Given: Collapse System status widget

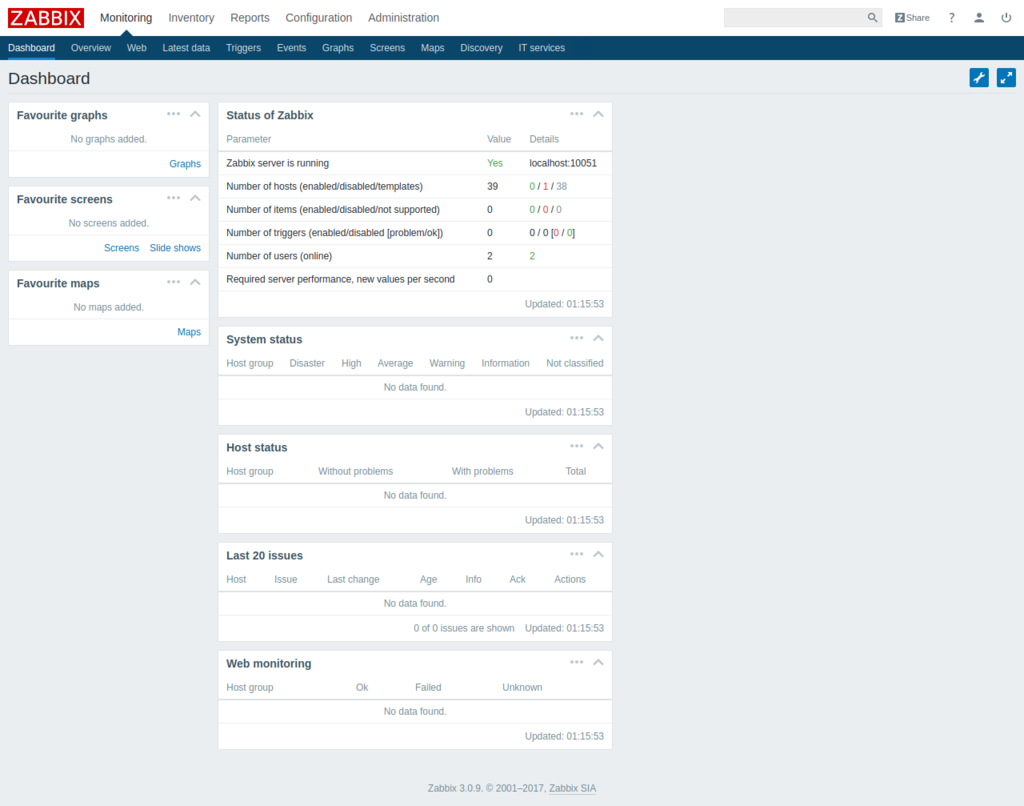Looking at the screenshot, I should pyautogui.click(x=598, y=338).
